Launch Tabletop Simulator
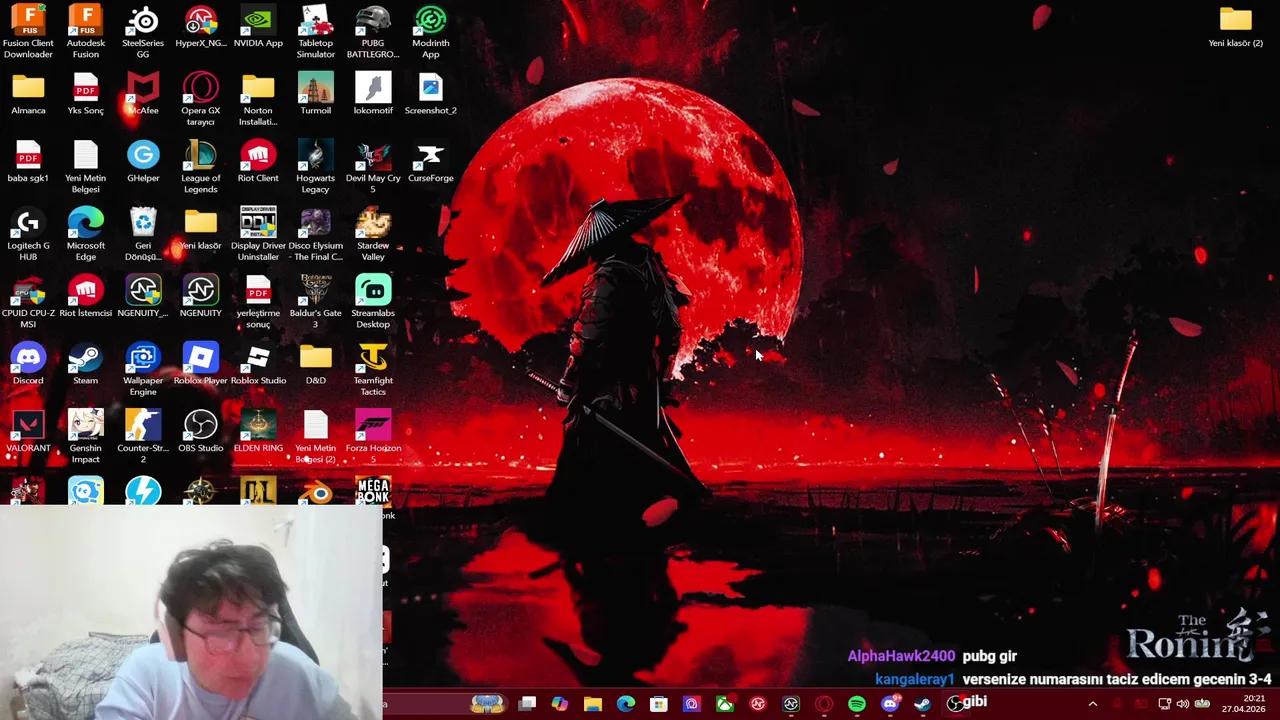The image size is (1280, 720). point(315,32)
